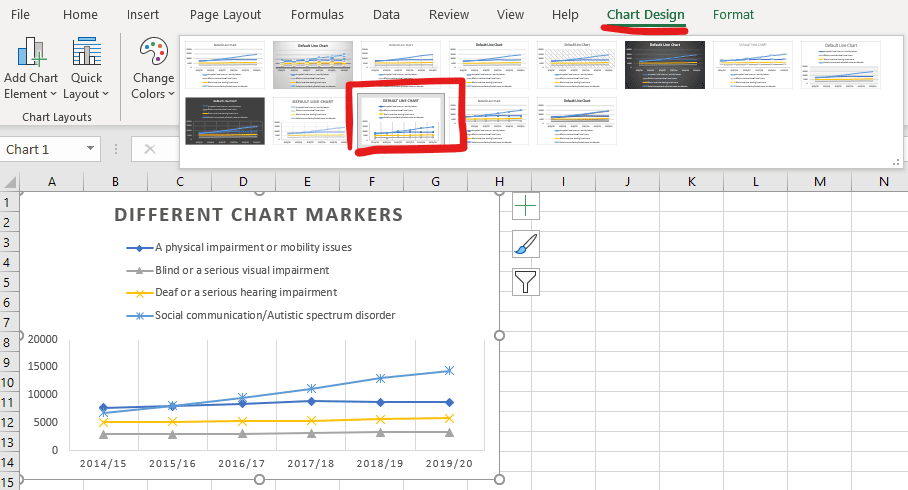Open the Formulas tab

click(317, 15)
